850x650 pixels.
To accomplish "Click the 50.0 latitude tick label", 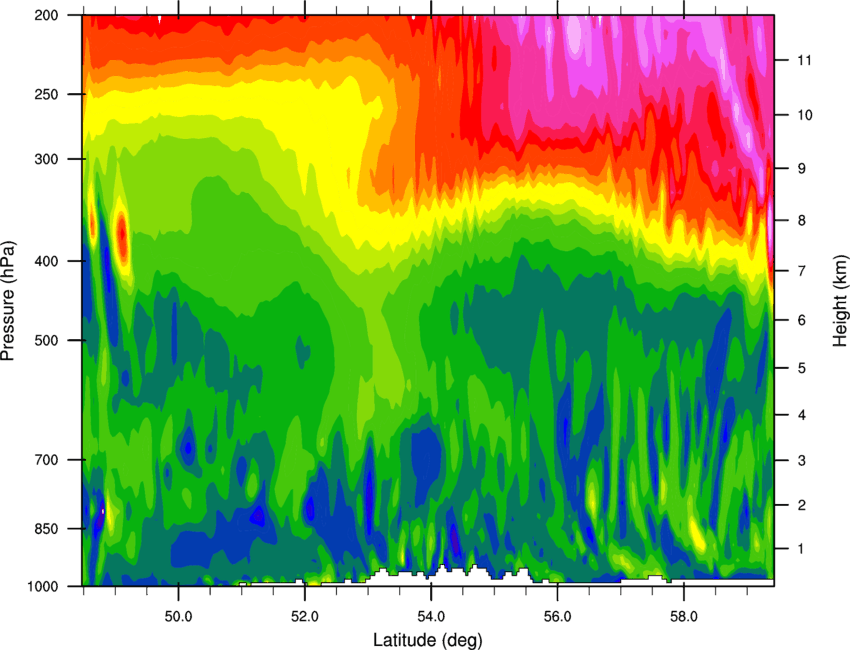I will click(178, 617).
